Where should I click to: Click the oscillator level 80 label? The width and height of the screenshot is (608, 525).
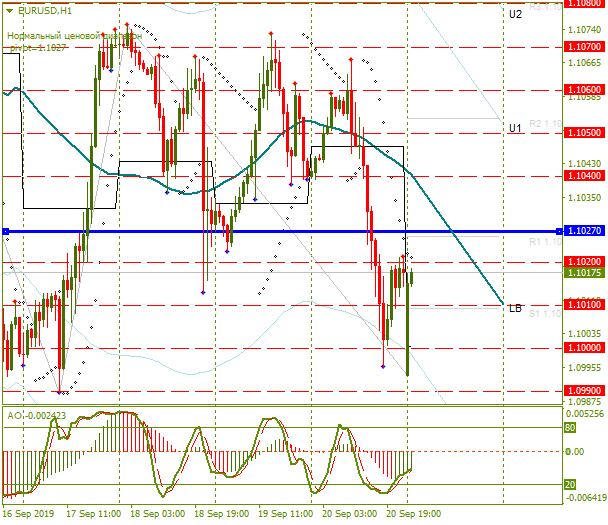[570, 428]
